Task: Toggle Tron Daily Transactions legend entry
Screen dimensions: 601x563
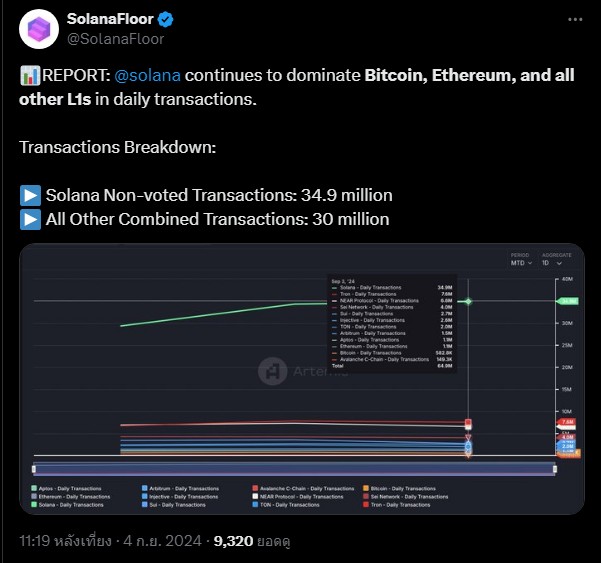Action: 397,505
